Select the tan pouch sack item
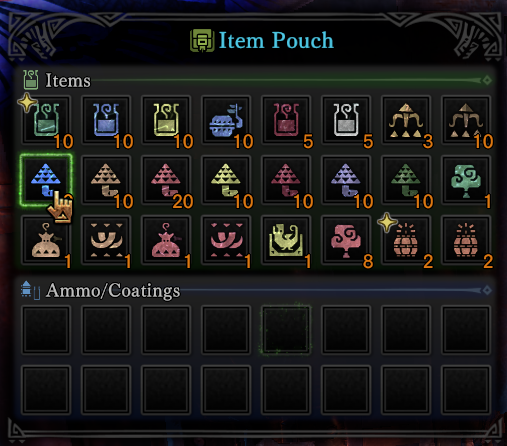Image resolution: width=507 pixels, height=446 pixels. coord(46,240)
